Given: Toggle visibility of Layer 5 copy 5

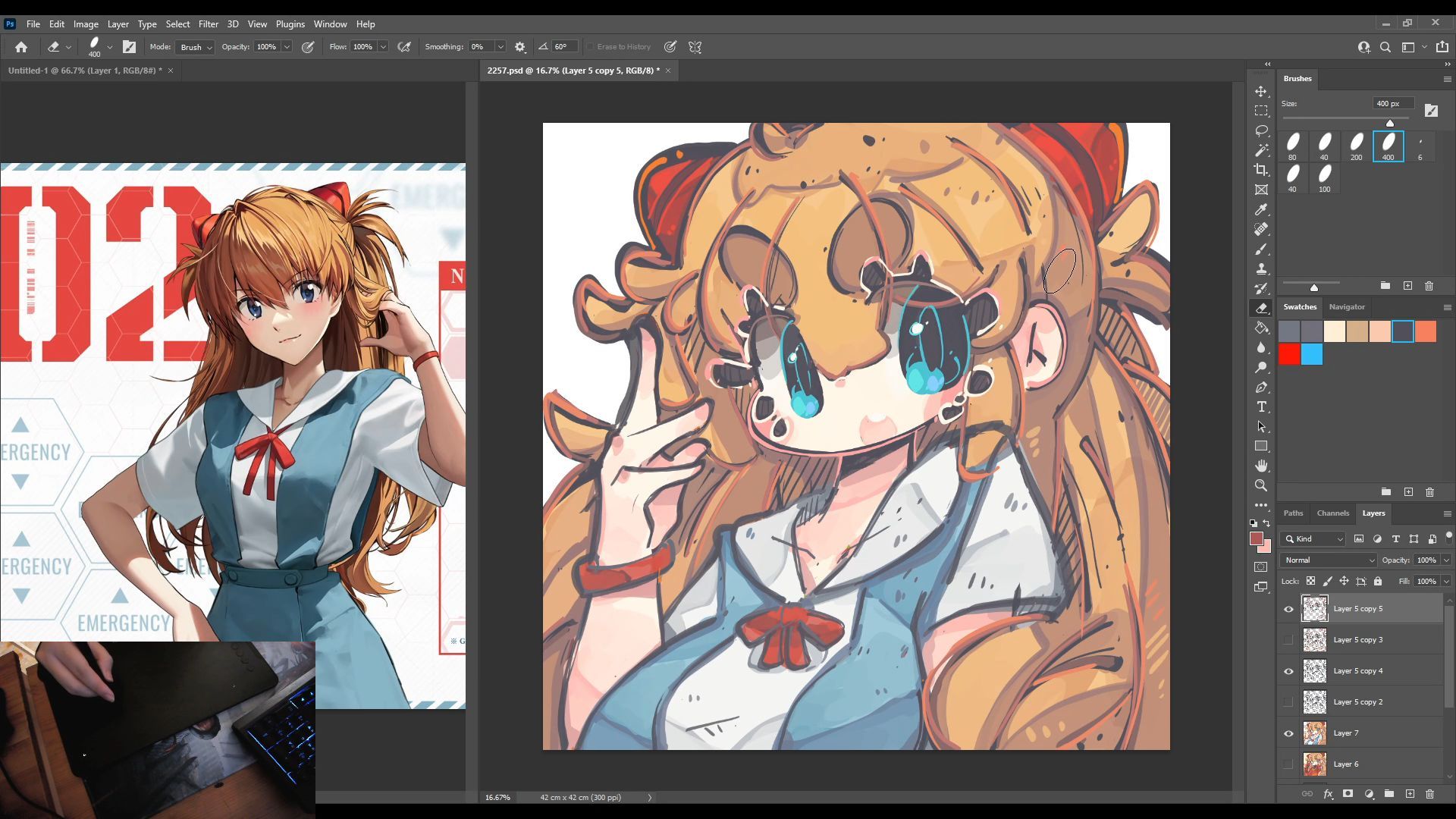Looking at the screenshot, I should [x=1288, y=609].
